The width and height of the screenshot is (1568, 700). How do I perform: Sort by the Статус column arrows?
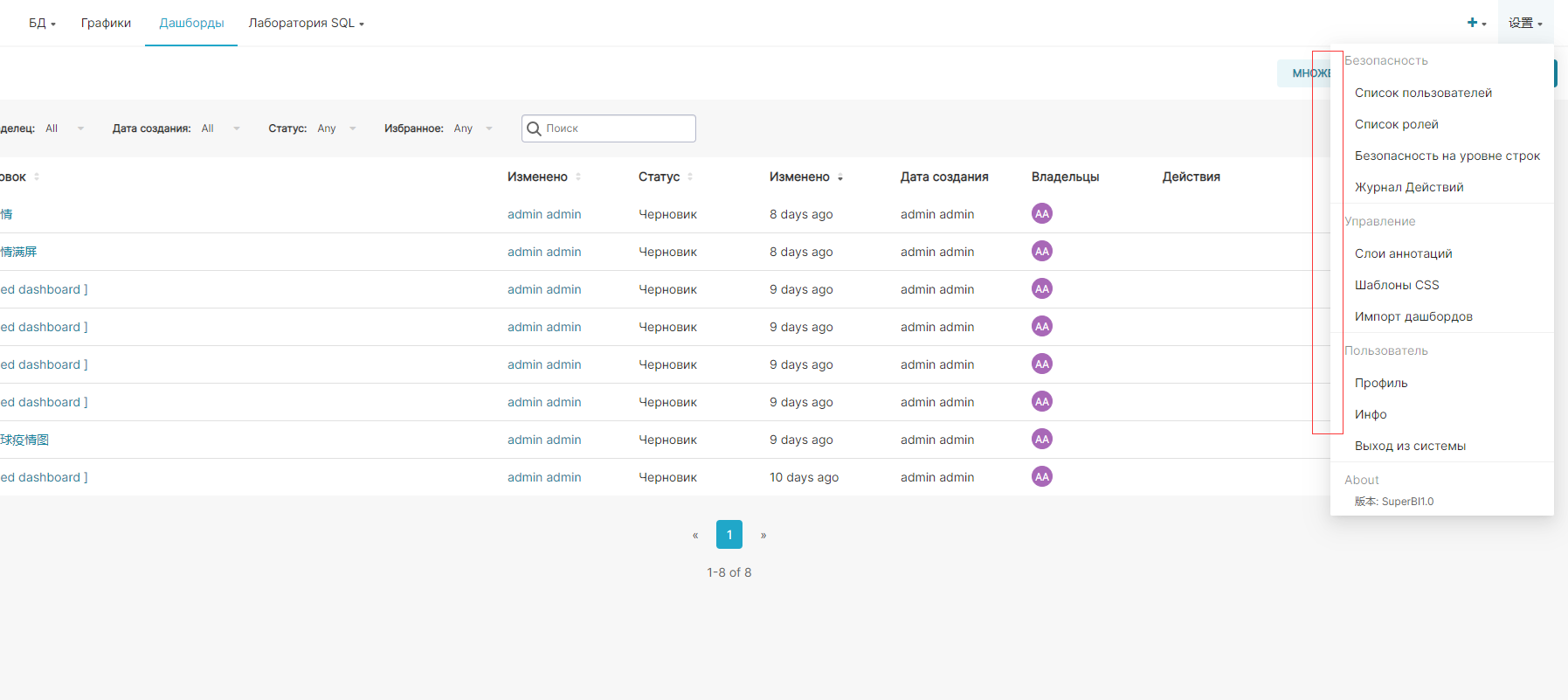tap(690, 177)
